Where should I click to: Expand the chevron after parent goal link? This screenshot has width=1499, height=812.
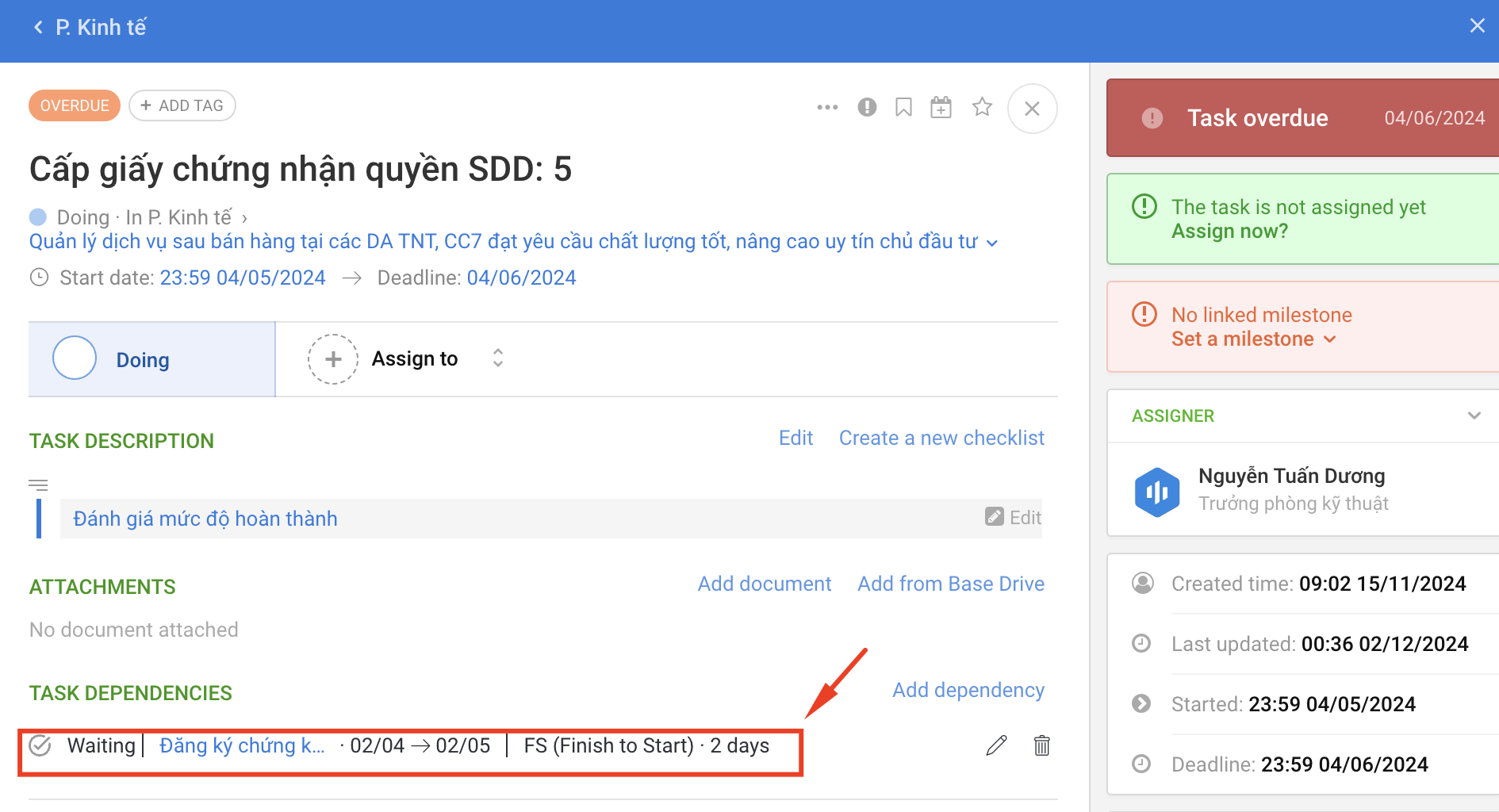pyautogui.click(x=991, y=243)
